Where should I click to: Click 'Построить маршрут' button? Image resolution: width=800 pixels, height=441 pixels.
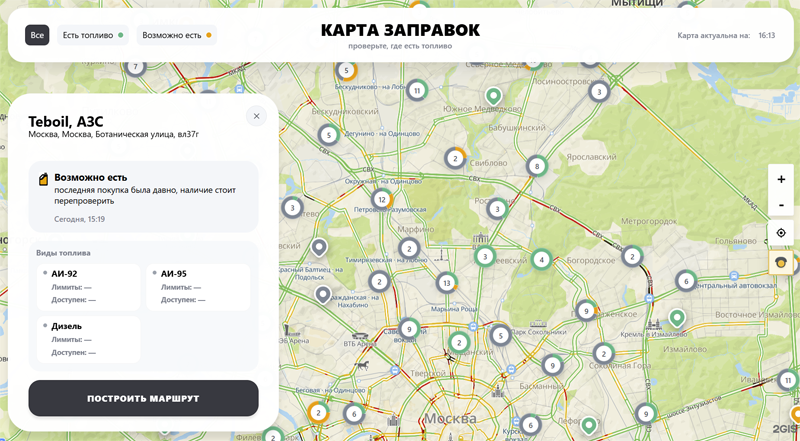(143, 398)
